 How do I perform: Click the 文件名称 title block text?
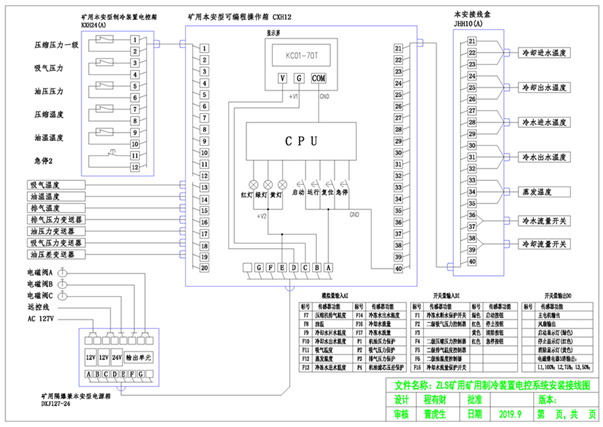tap(493, 385)
